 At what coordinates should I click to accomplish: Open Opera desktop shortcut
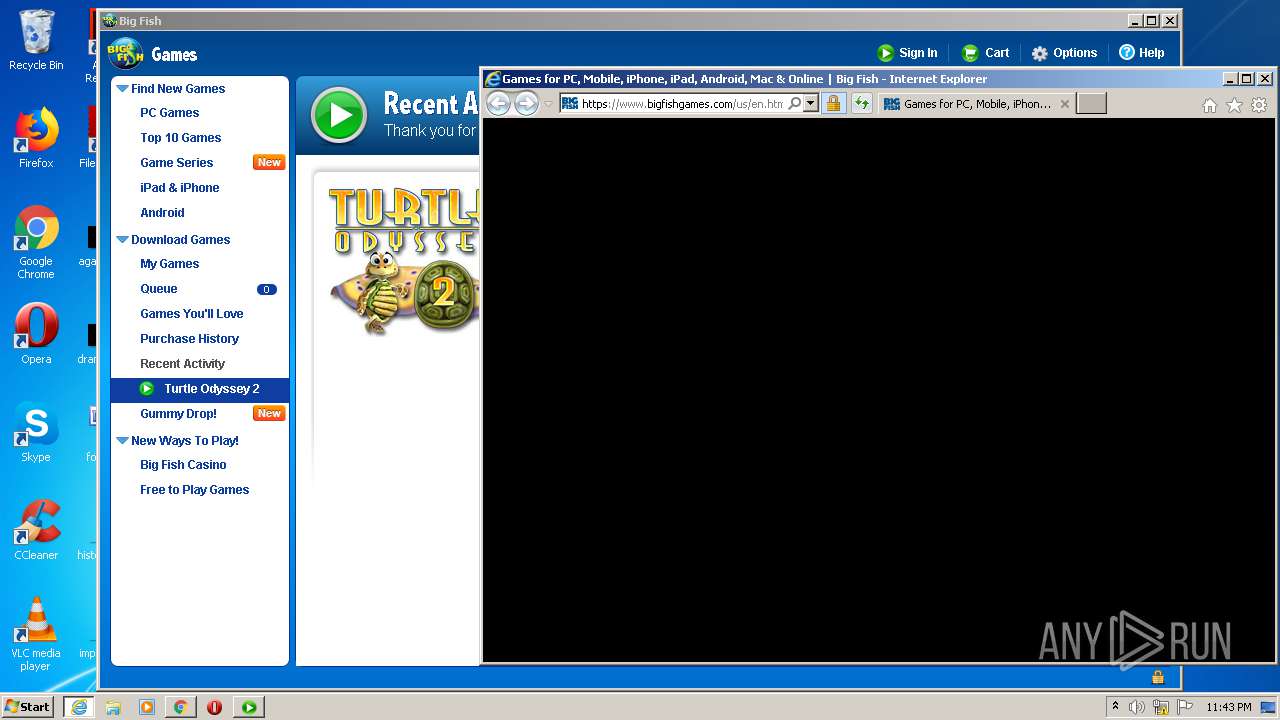[36, 334]
